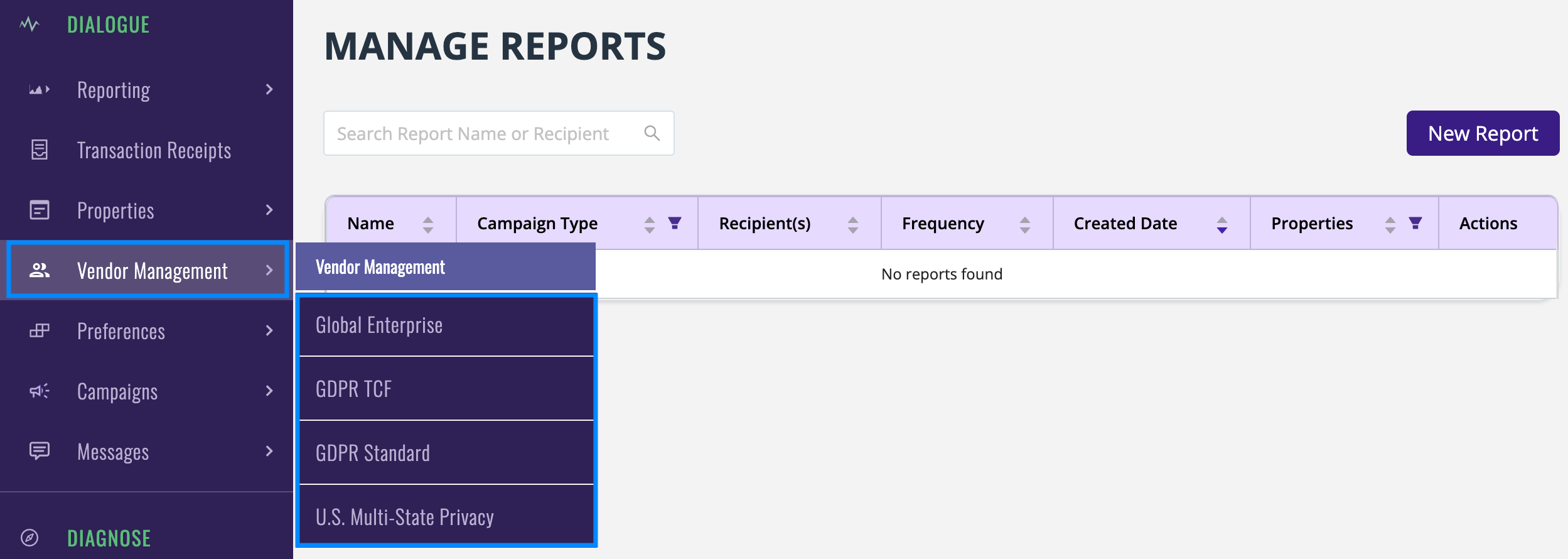Expand the Reporting submenu chevron

tap(269, 89)
